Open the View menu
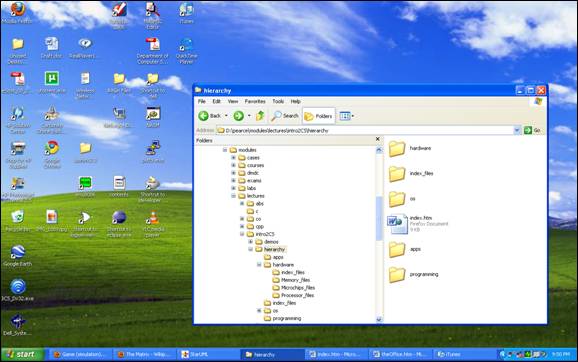 pos(233,101)
